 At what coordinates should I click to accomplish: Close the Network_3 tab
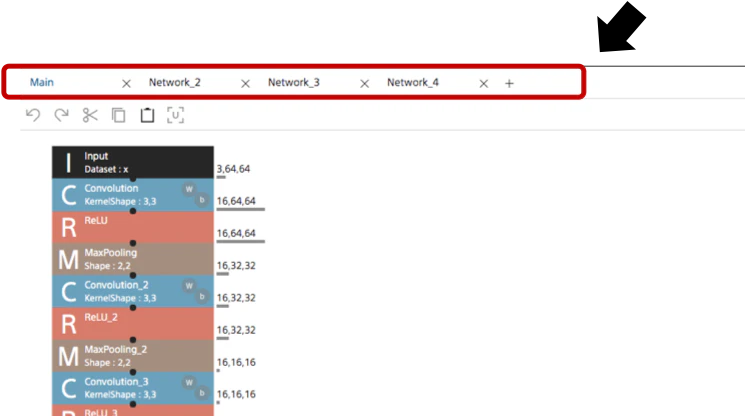[x=364, y=84]
